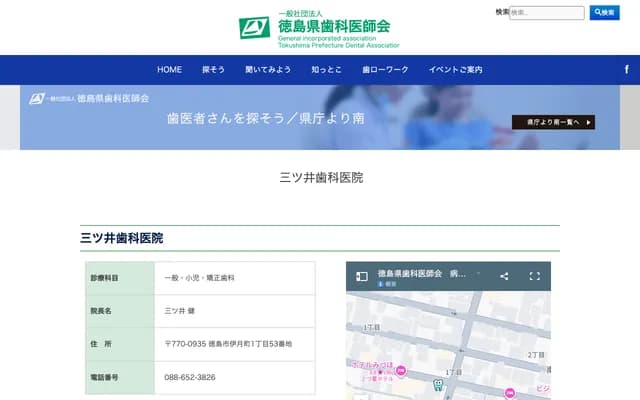Click the tooth marker on the map
This screenshot has width=640, height=400.
pyautogui.click(x=436, y=384)
